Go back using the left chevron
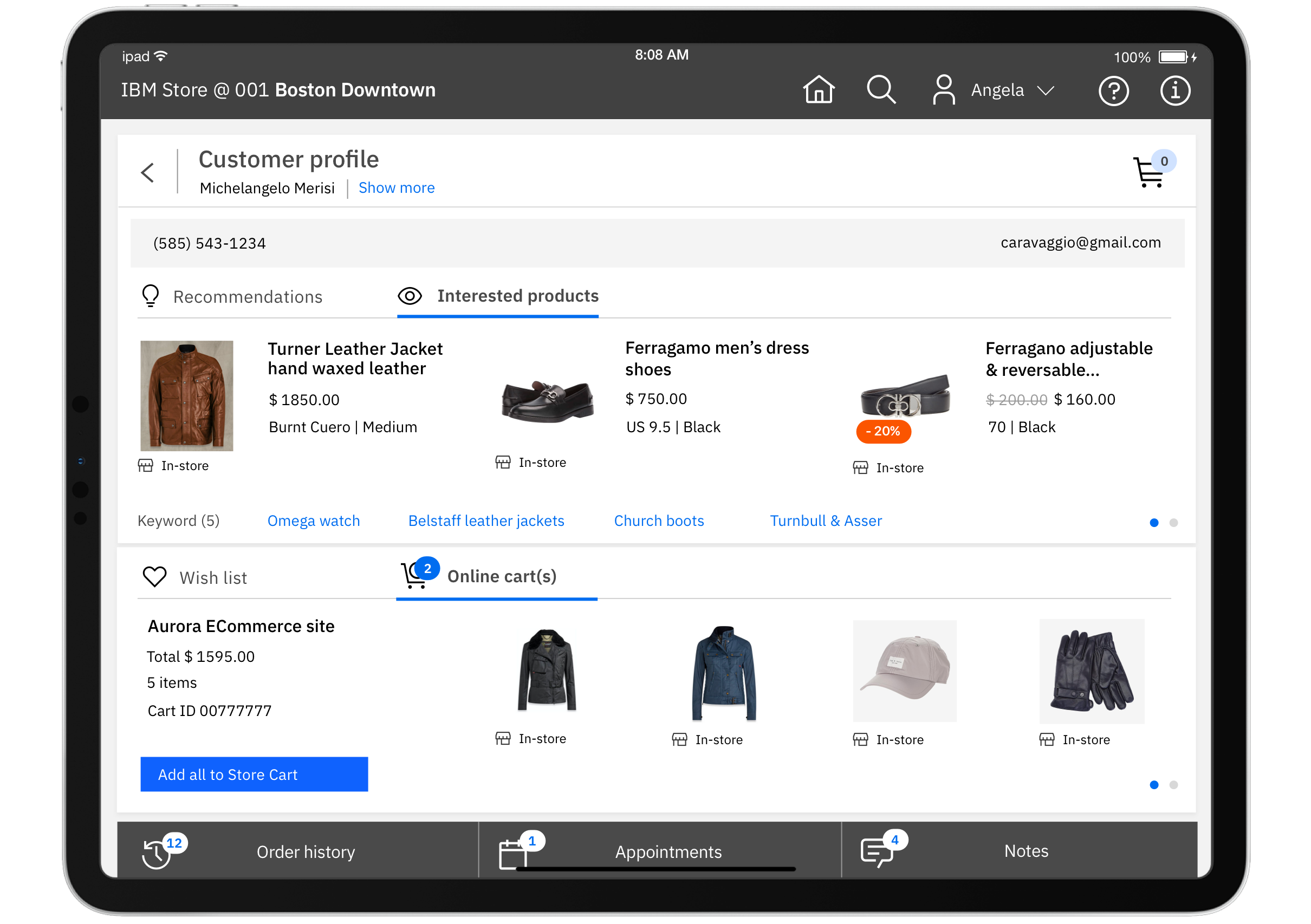 tap(148, 172)
